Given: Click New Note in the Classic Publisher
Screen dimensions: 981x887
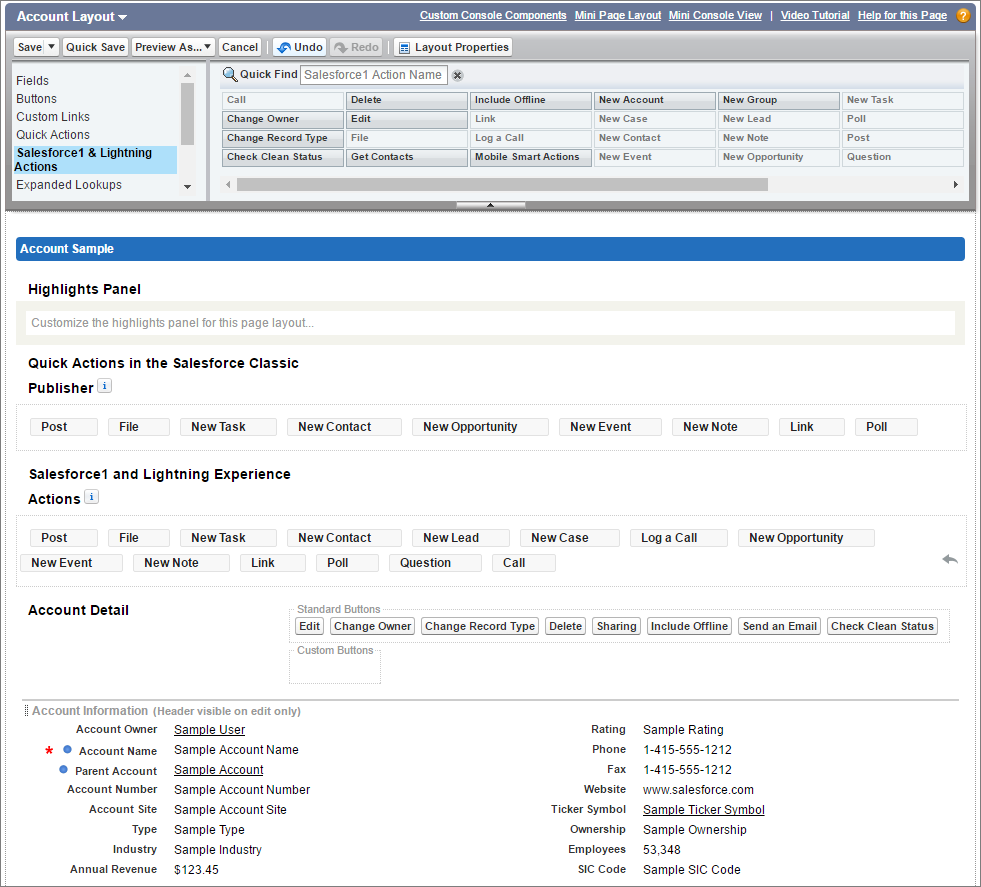Looking at the screenshot, I should point(720,427).
